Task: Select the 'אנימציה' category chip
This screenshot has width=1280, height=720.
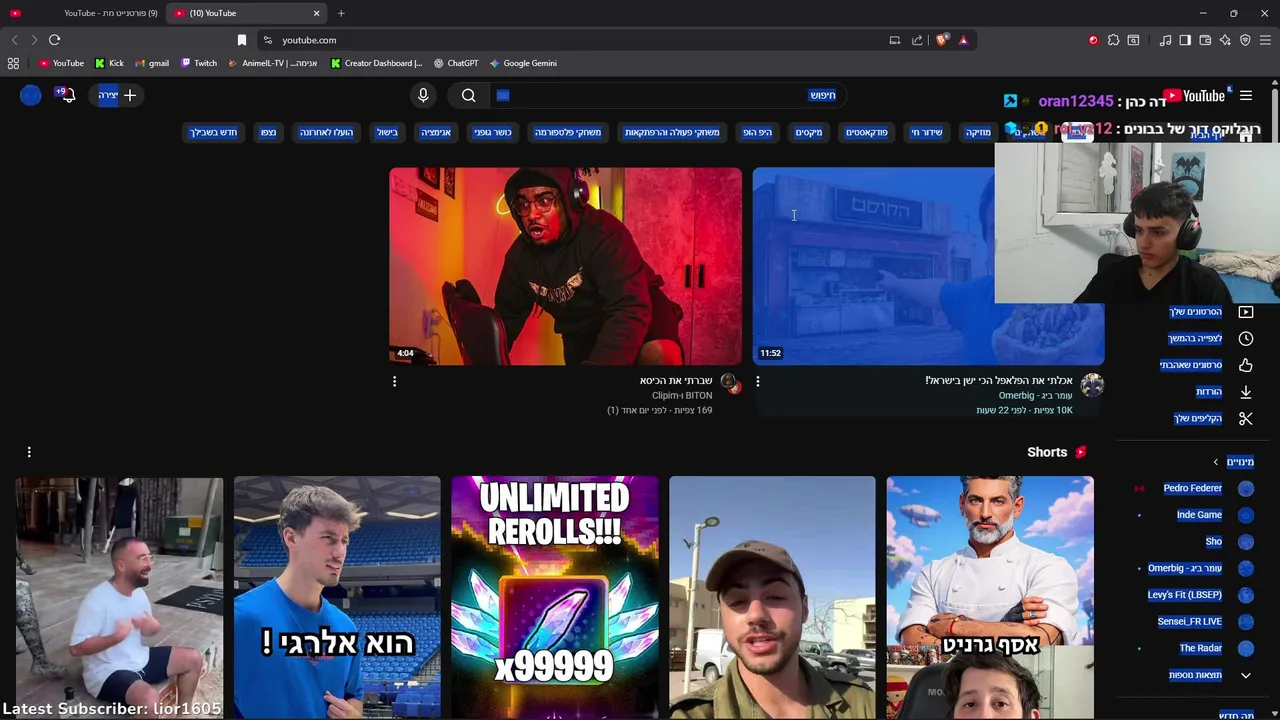Action: point(436,132)
